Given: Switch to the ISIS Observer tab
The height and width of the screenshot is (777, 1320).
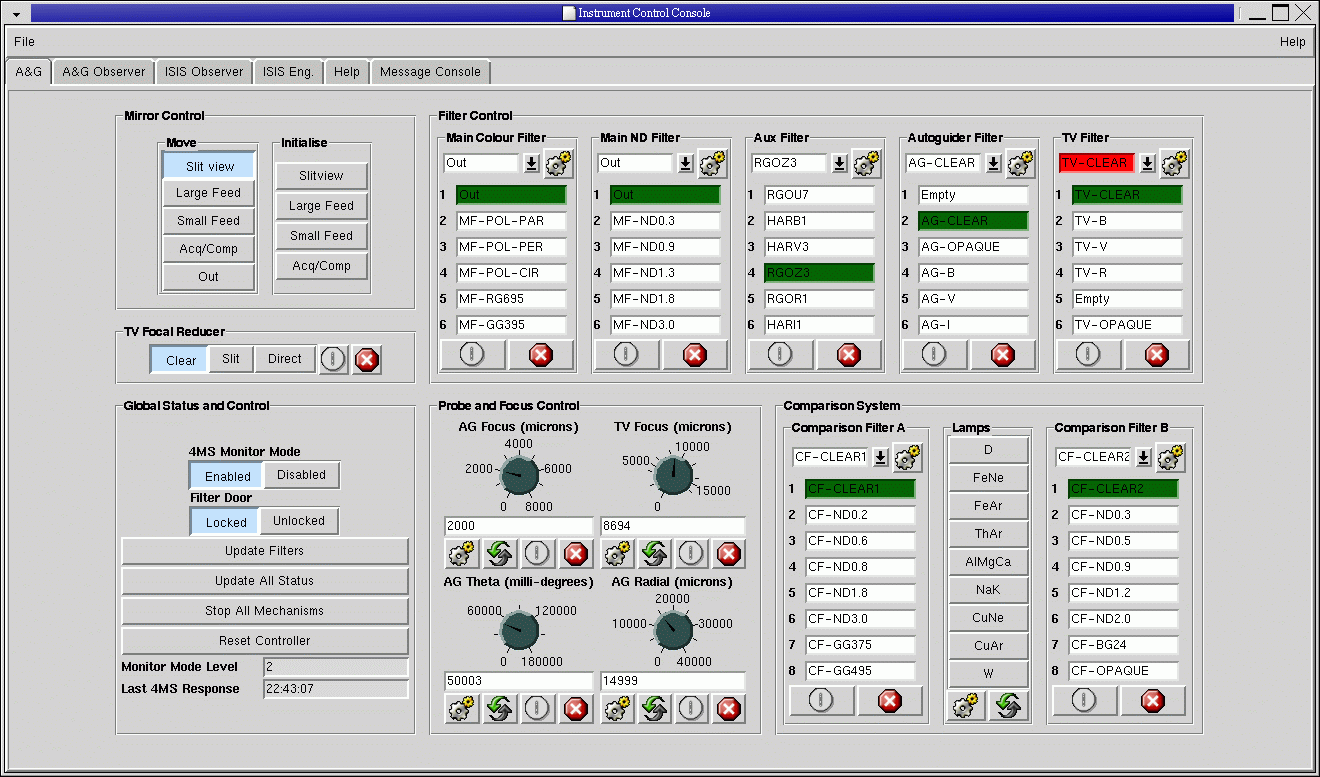Looking at the screenshot, I should [x=204, y=72].
